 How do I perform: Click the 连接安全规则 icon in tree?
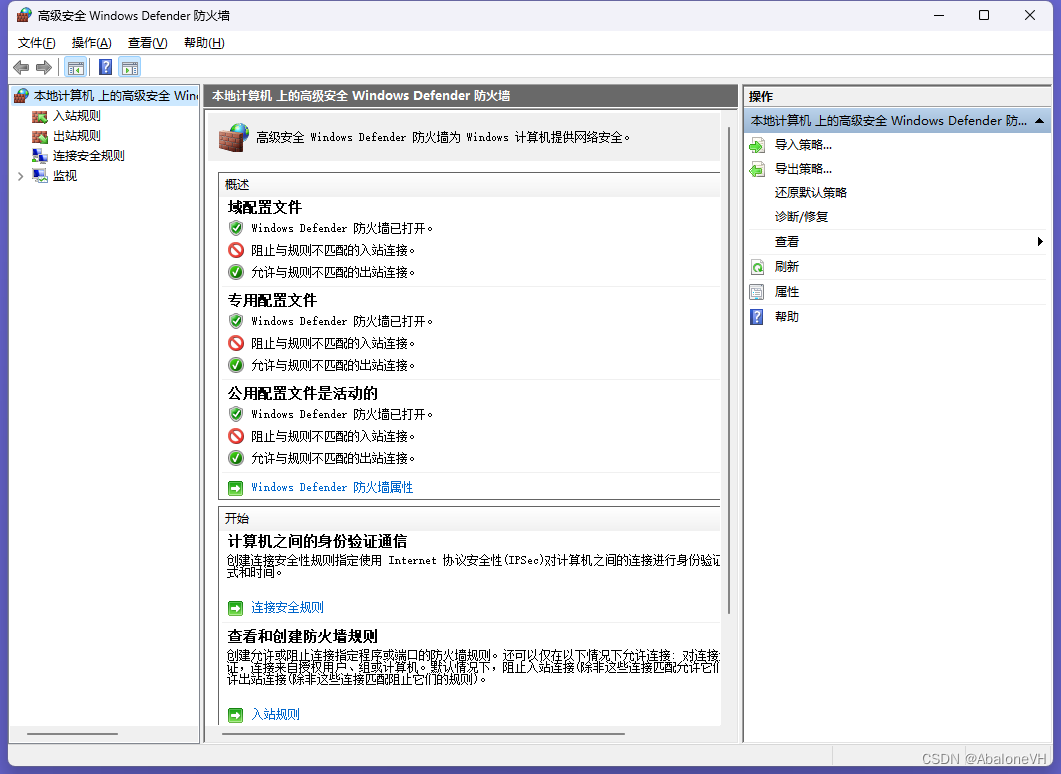40,156
